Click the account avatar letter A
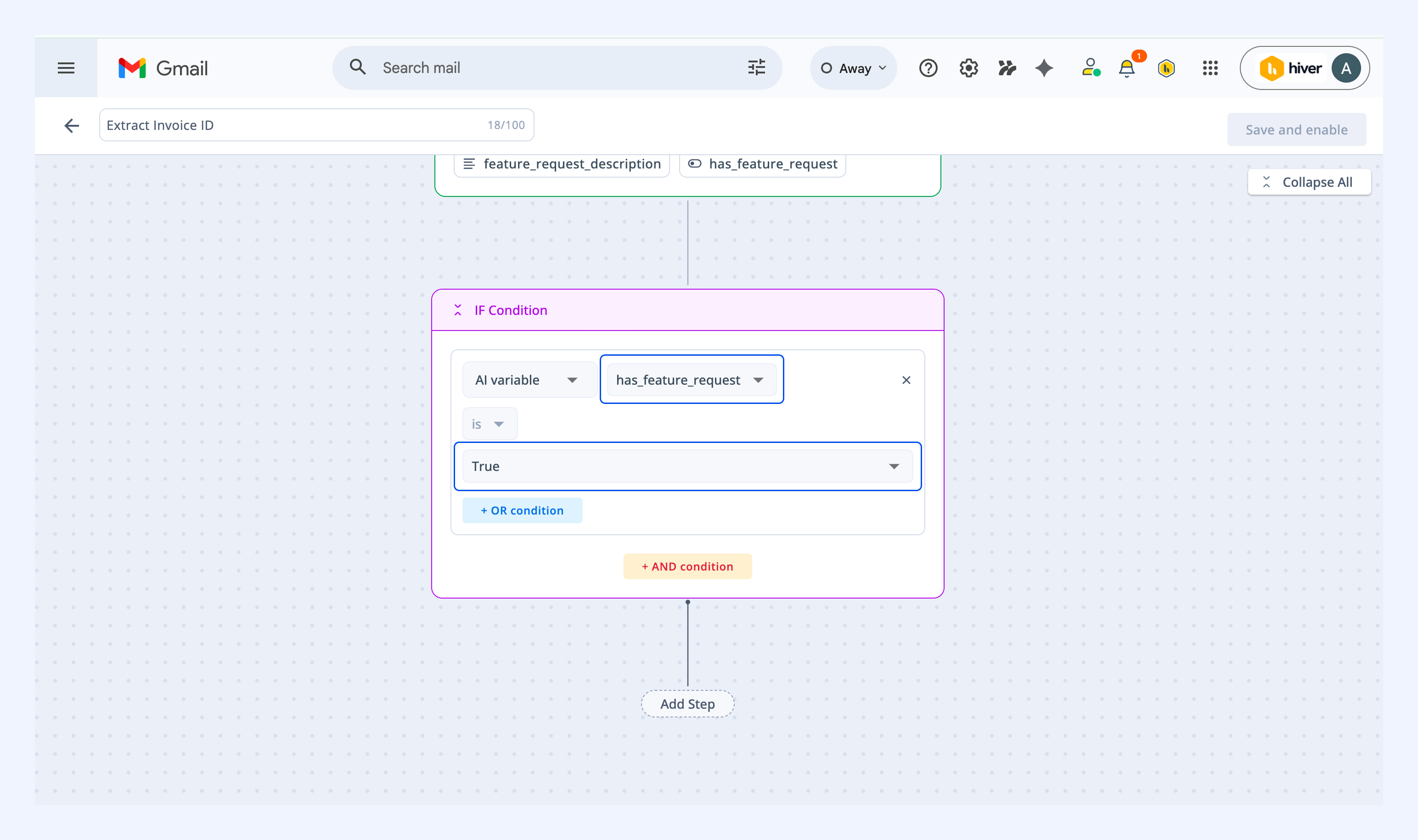 [x=1345, y=68]
